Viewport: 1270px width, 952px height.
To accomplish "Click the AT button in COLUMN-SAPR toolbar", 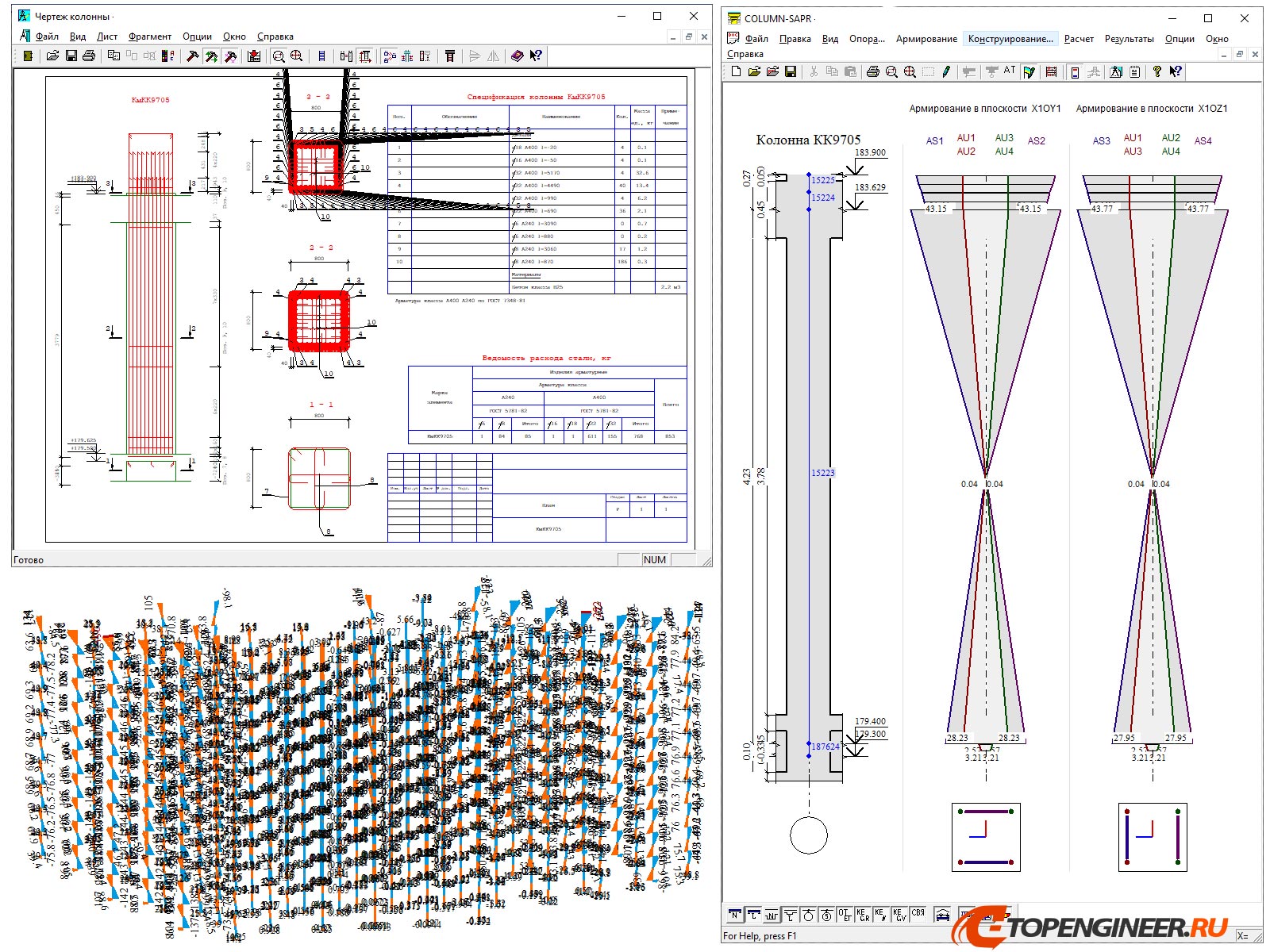I will [1010, 71].
